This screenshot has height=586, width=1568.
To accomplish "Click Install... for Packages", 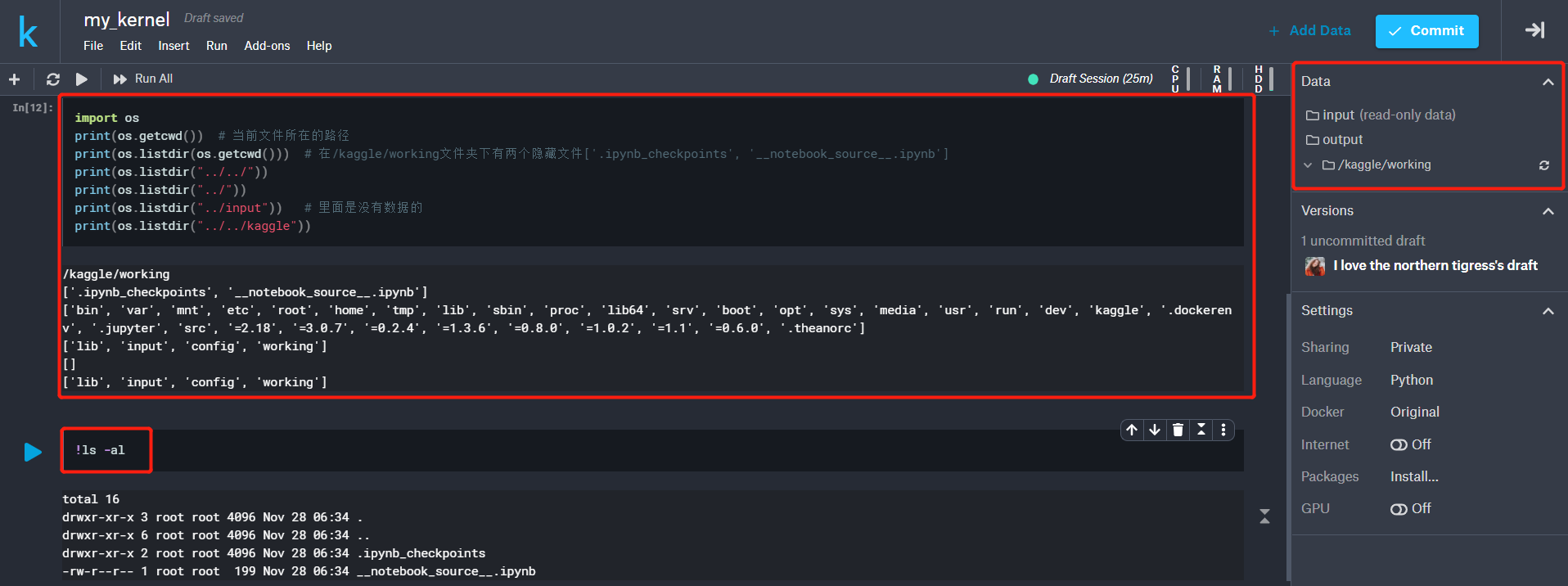I will coord(1414,476).
